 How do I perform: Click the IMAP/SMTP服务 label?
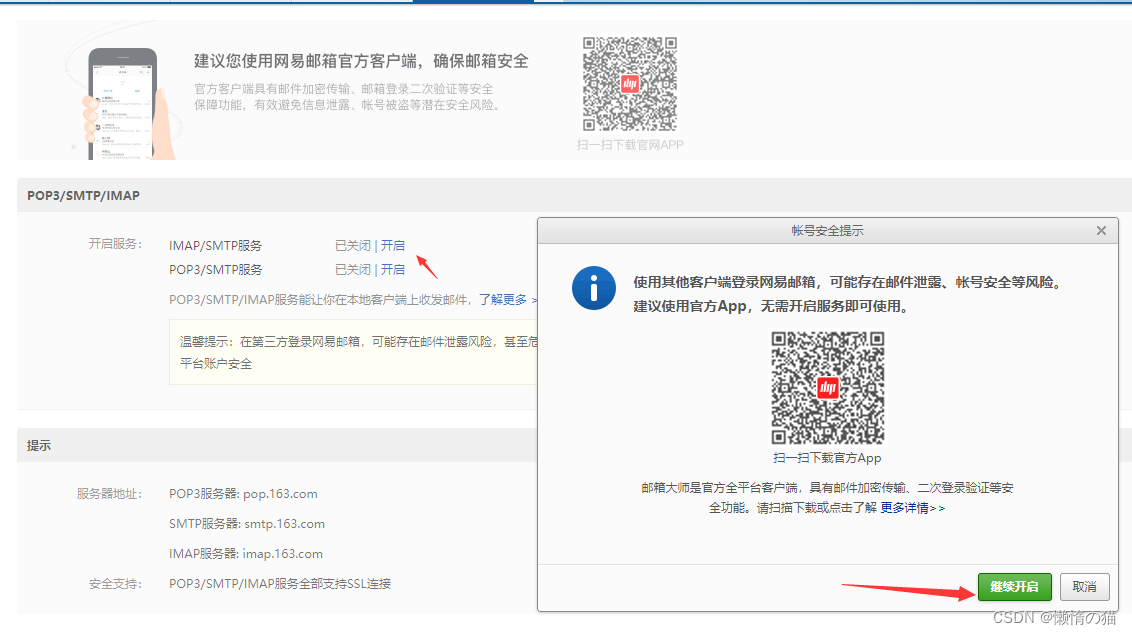point(215,245)
